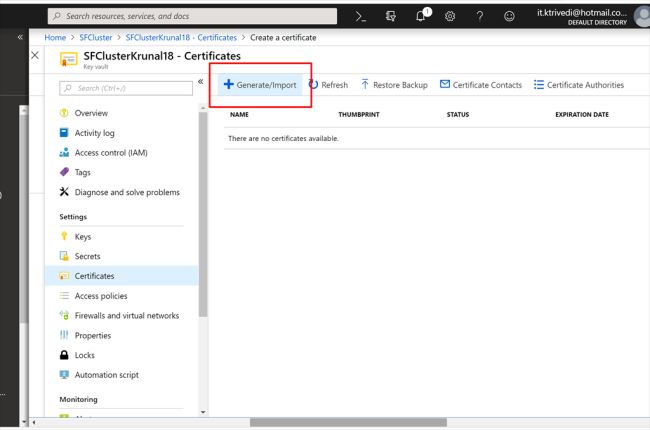This screenshot has width=650, height=430.
Task: Click Generate/Import plus button
Action: pyautogui.click(x=260, y=85)
